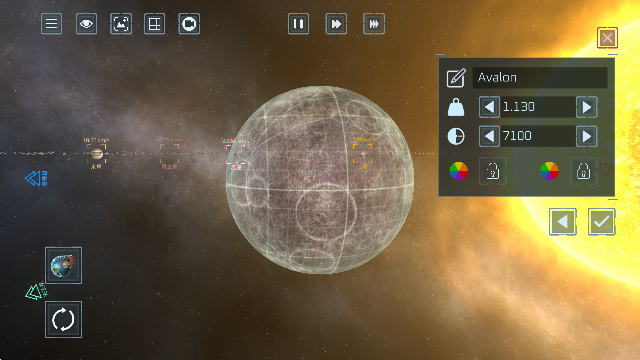
Task: Decrease the mass value 1.130
Action: [489, 107]
